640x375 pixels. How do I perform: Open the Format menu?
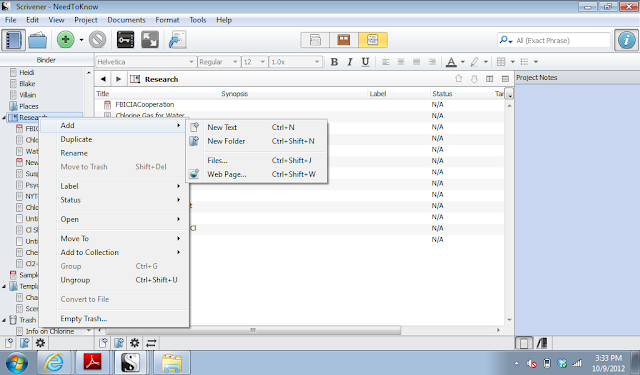(x=167, y=20)
